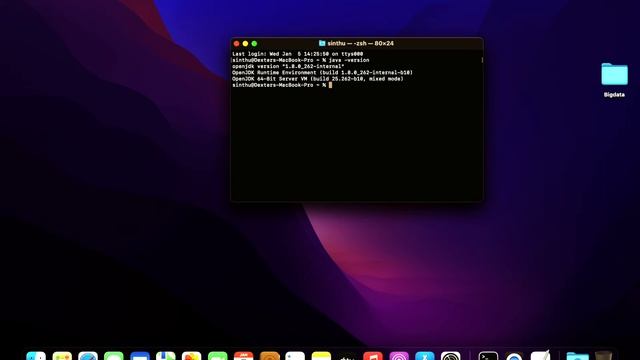Open Finder from the Dock
The image size is (640, 360).
click(36, 356)
